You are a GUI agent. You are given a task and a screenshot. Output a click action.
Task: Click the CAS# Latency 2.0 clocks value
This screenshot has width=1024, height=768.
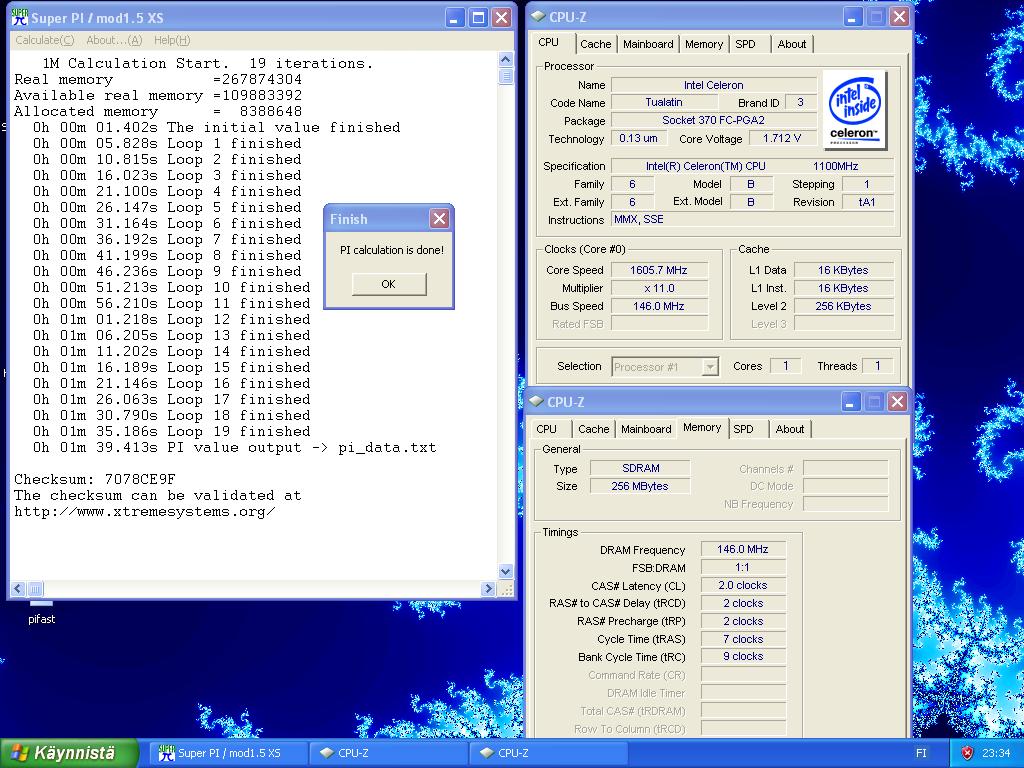click(743, 585)
